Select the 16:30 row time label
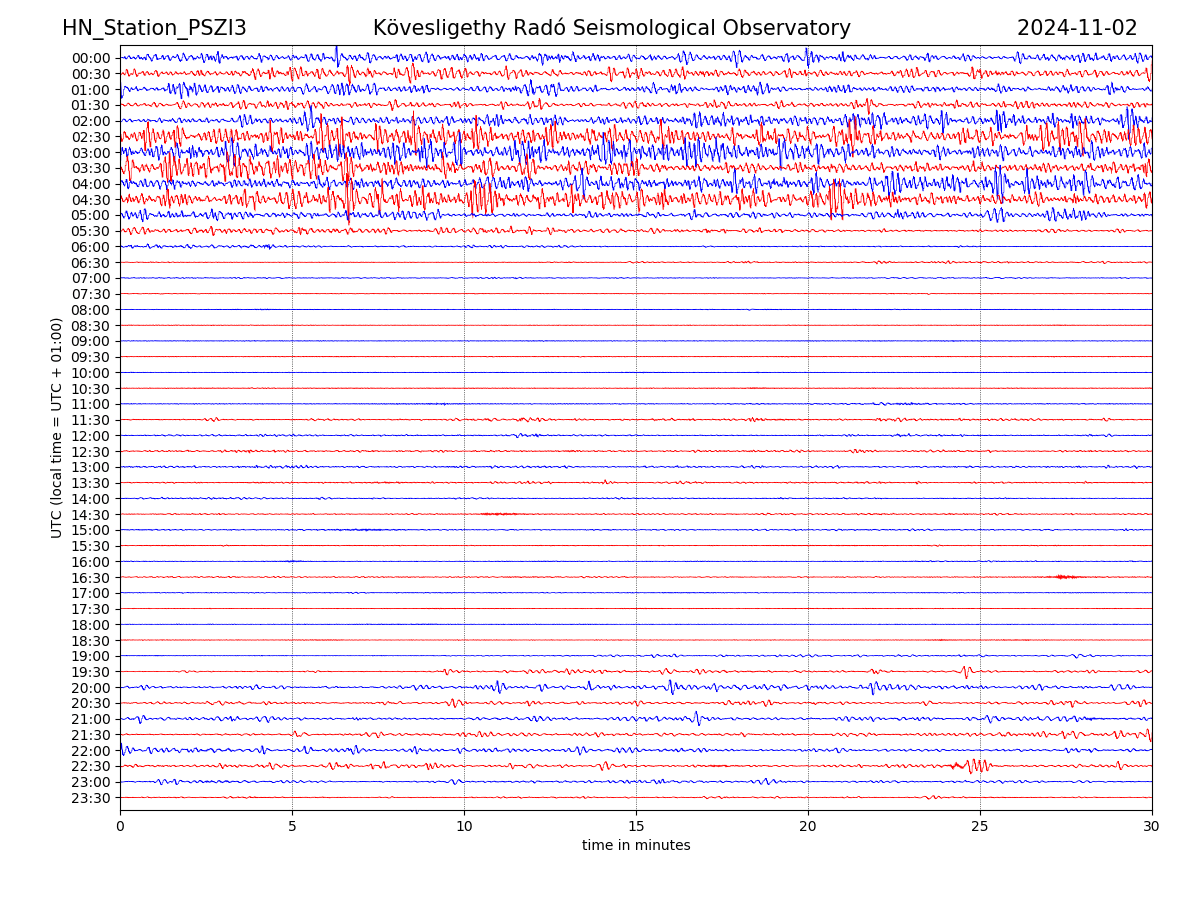1200x900 pixels. point(91,578)
